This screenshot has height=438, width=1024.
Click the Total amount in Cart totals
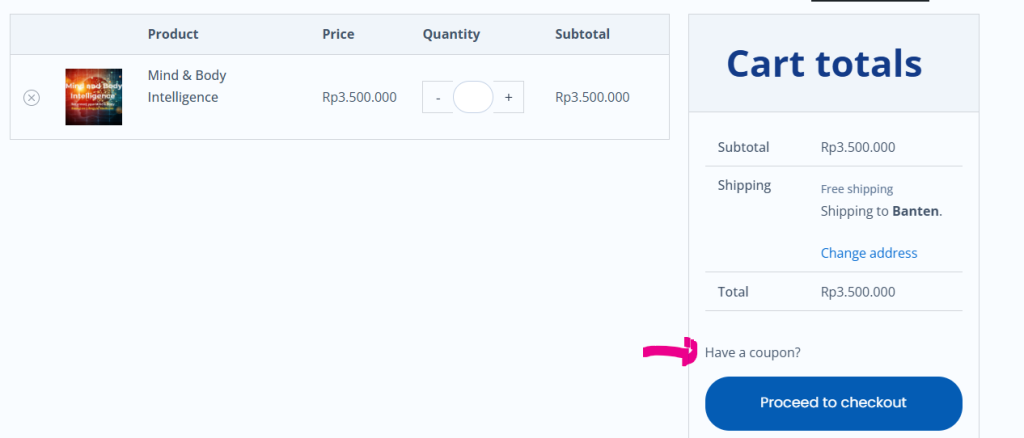pyautogui.click(x=858, y=292)
